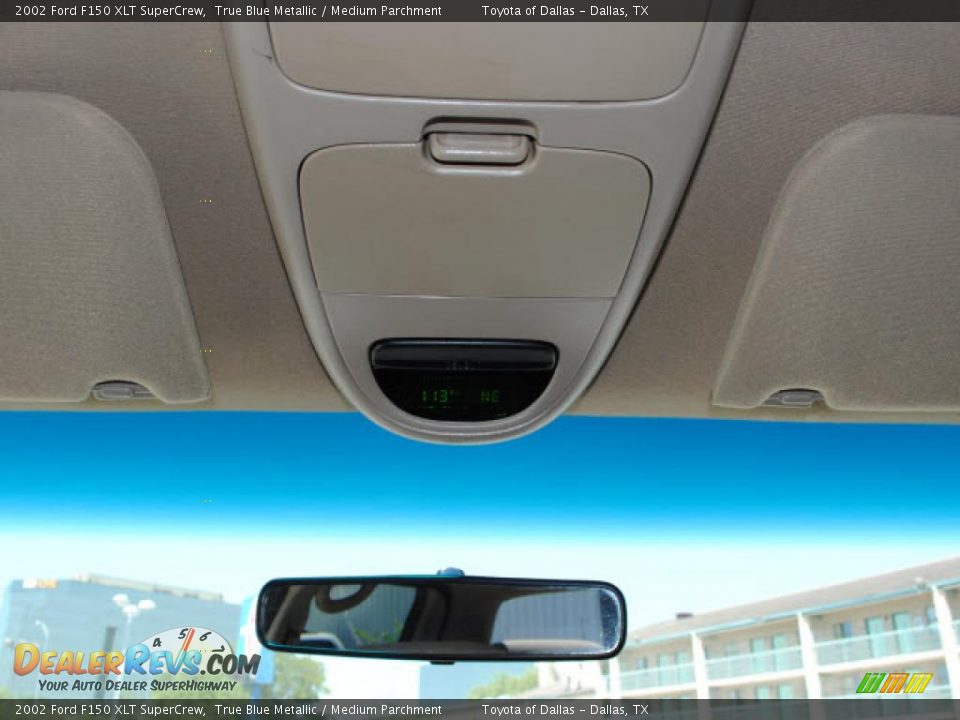Click the right sun visor retaining clip
Viewport: 960px width, 720px height.
click(794, 398)
